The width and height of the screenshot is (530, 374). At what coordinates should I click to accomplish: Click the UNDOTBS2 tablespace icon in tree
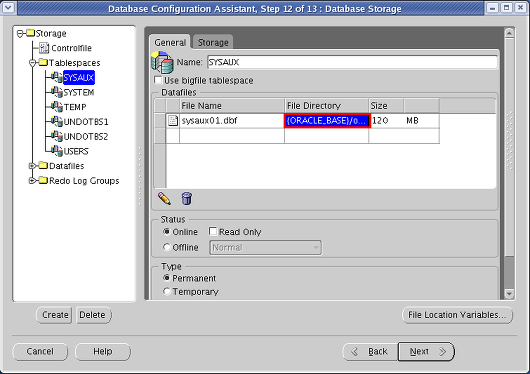click(56, 136)
